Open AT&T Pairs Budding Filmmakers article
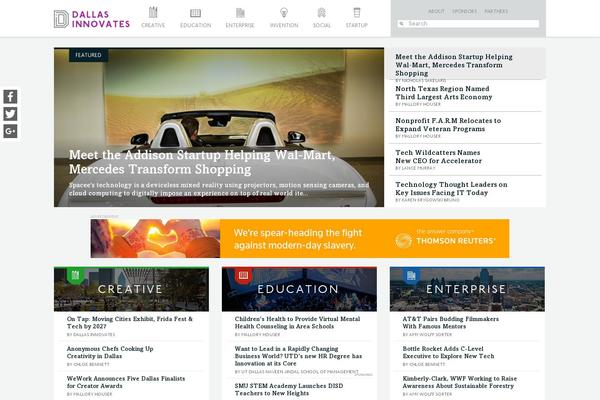The width and height of the screenshot is (600, 400). click(x=450, y=323)
